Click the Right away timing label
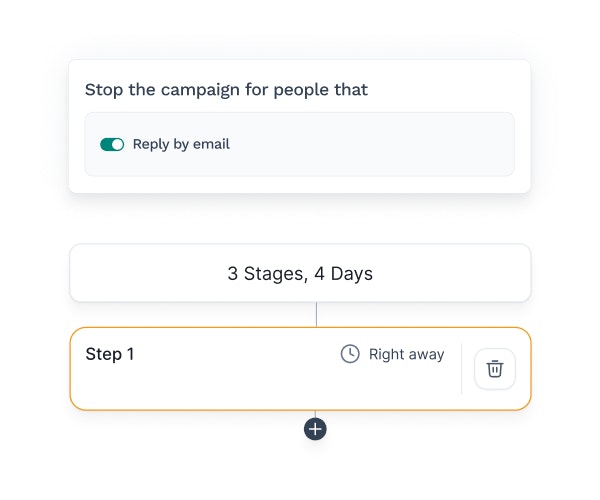This screenshot has height=500, width=600. [406, 354]
